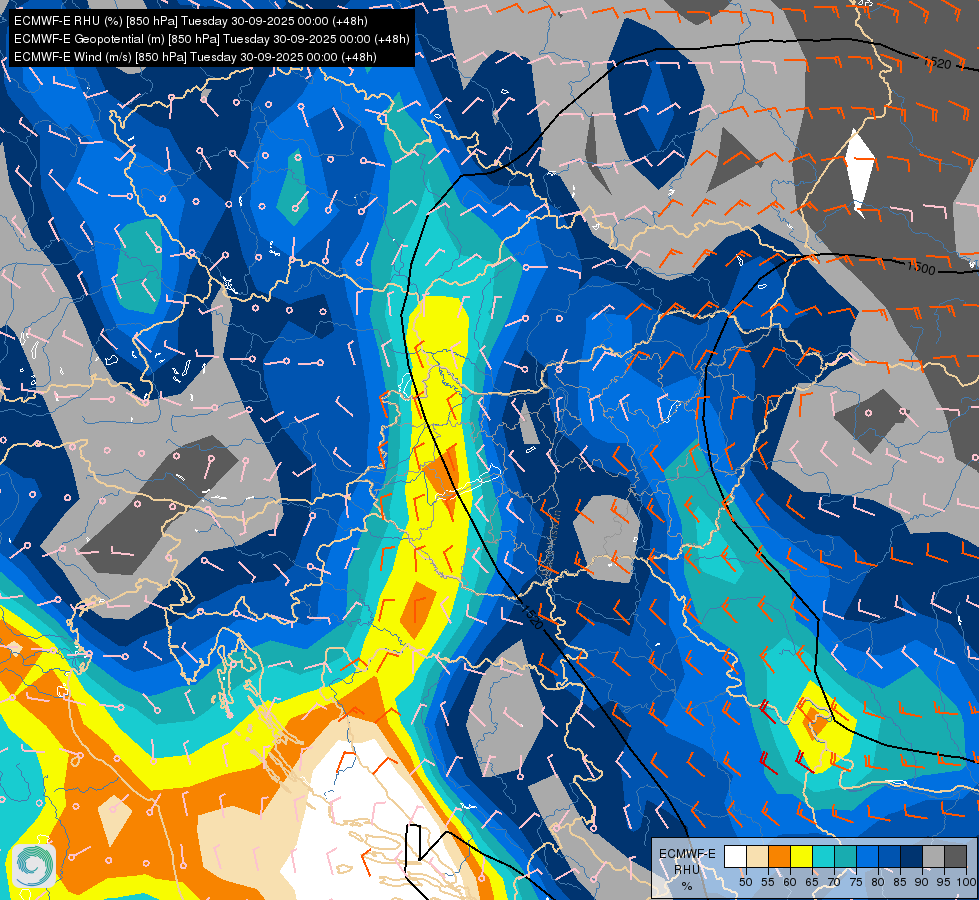Click the ECMWF-E label inside the legend
This screenshot has height=900, width=979.
tap(687, 854)
